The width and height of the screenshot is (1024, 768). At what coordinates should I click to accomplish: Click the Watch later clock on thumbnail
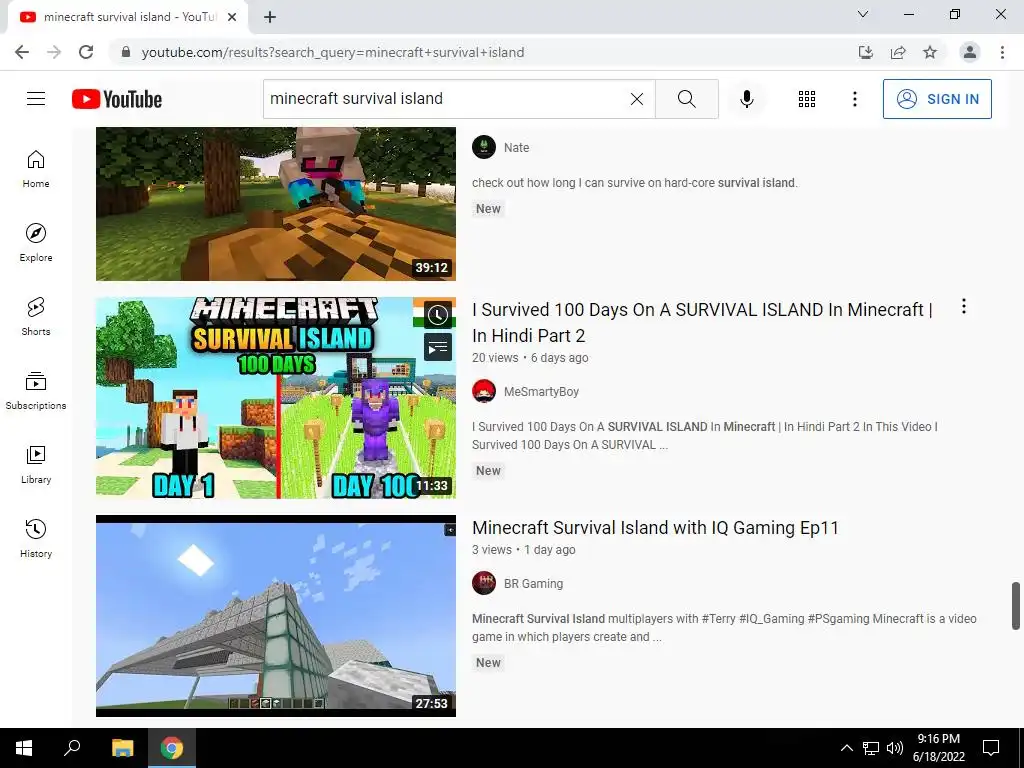(438, 315)
